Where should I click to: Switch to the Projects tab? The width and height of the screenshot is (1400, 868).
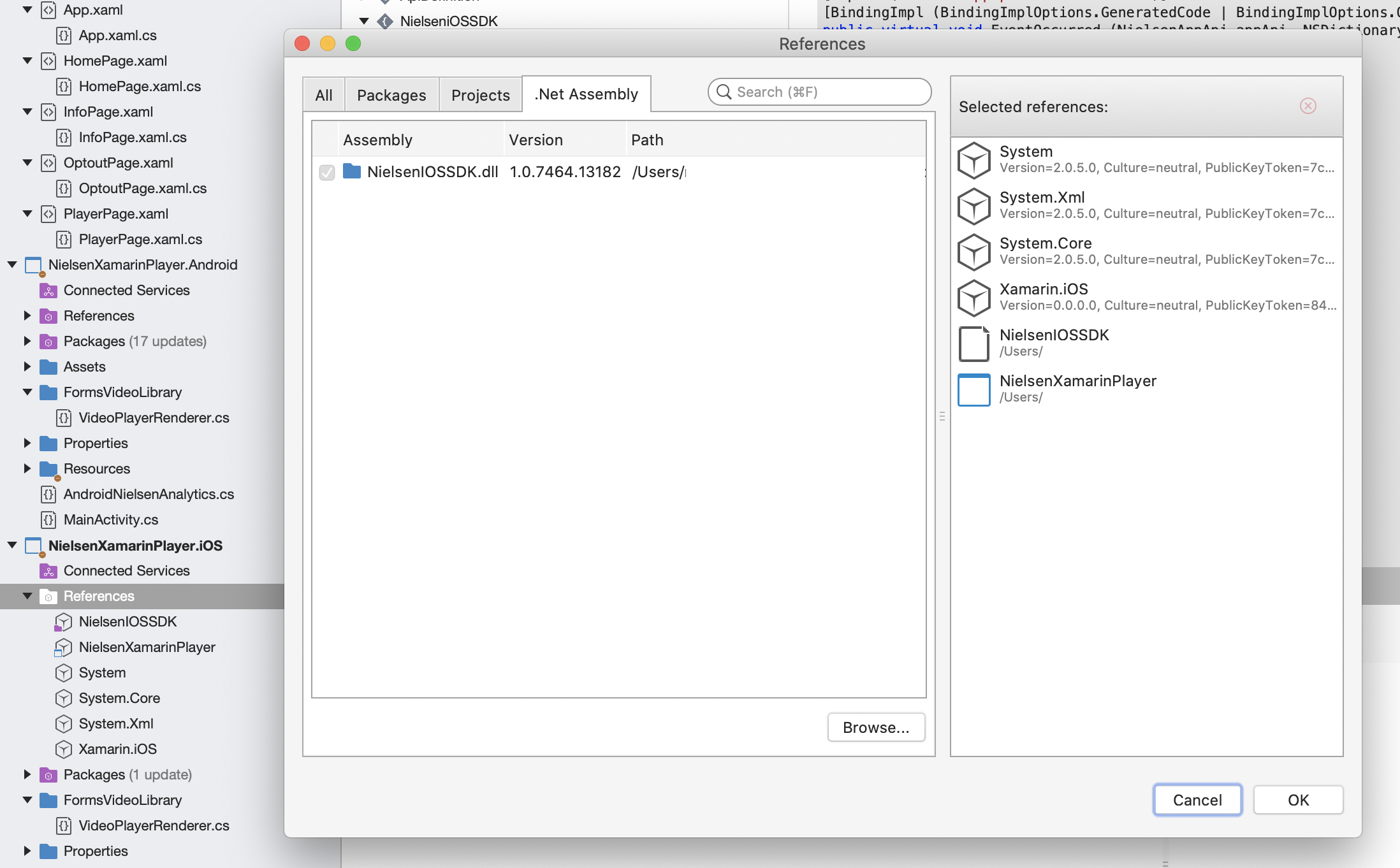coord(481,95)
